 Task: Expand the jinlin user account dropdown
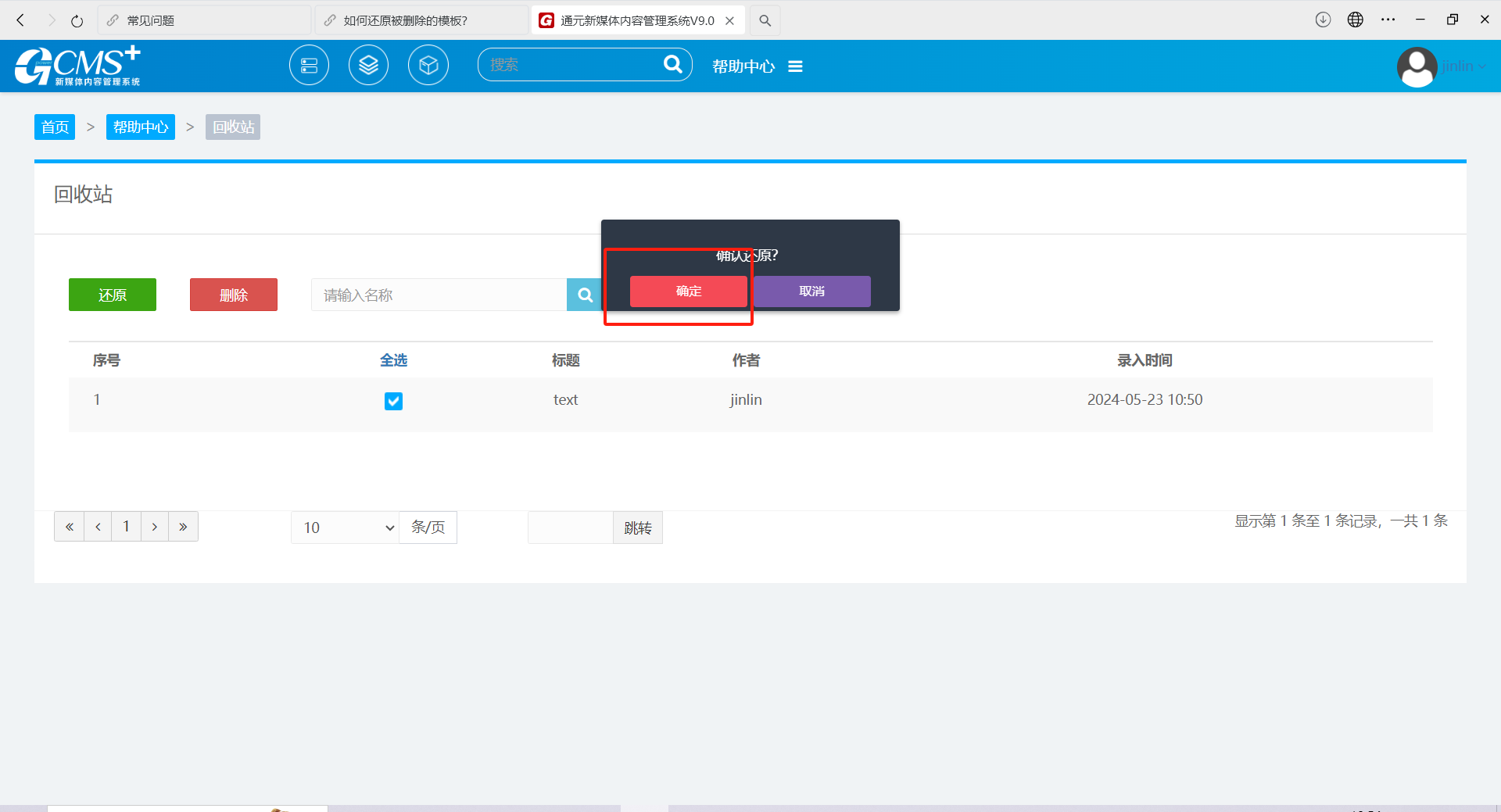tap(1463, 67)
